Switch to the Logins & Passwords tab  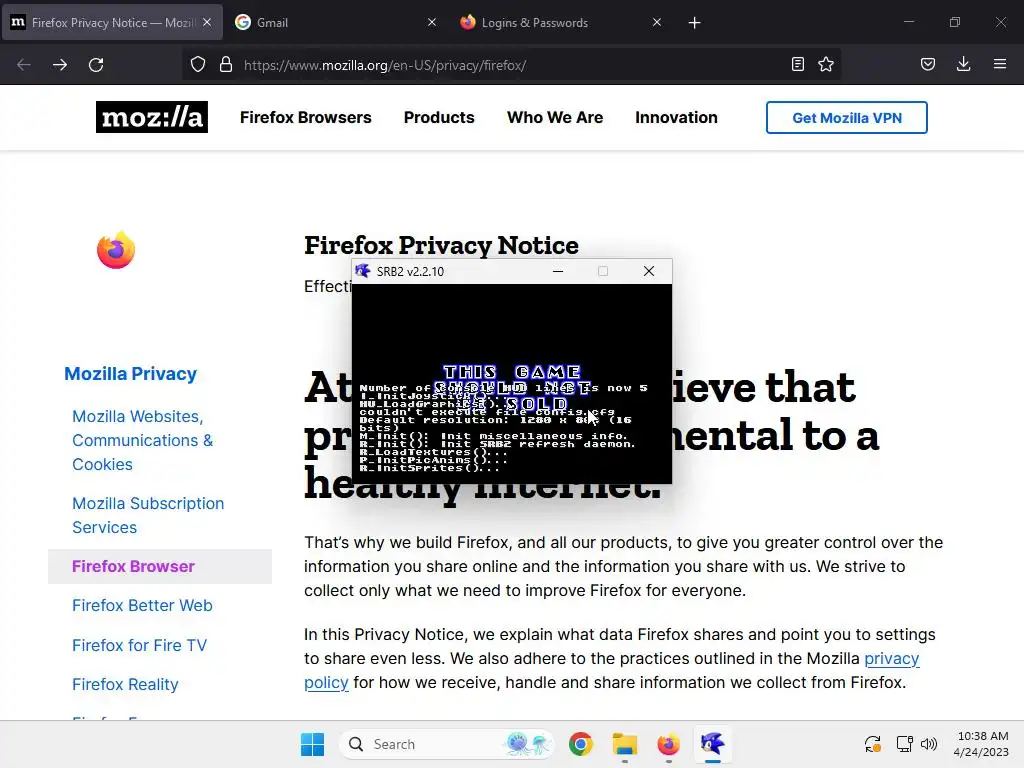point(561,22)
